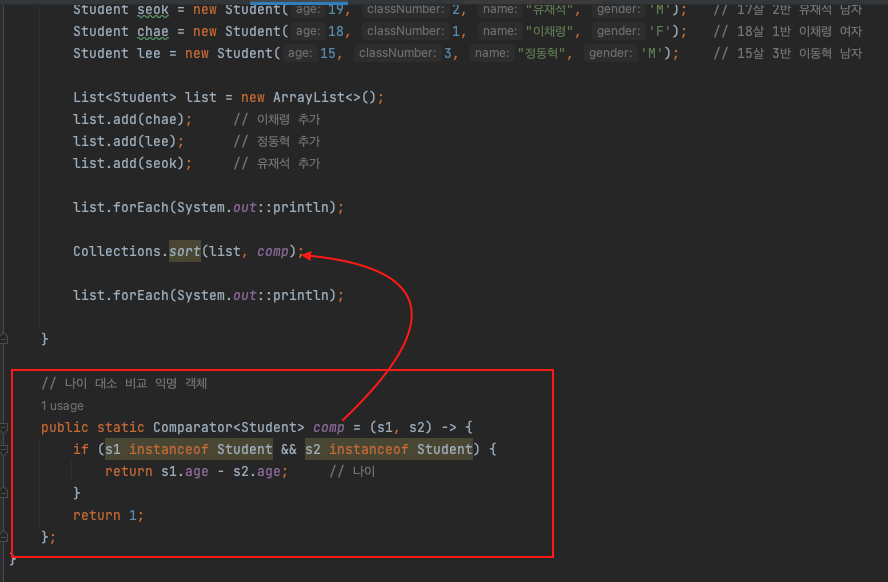Click the 'list.add(lee);' statement
The image size is (888, 582).
pos(129,142)
